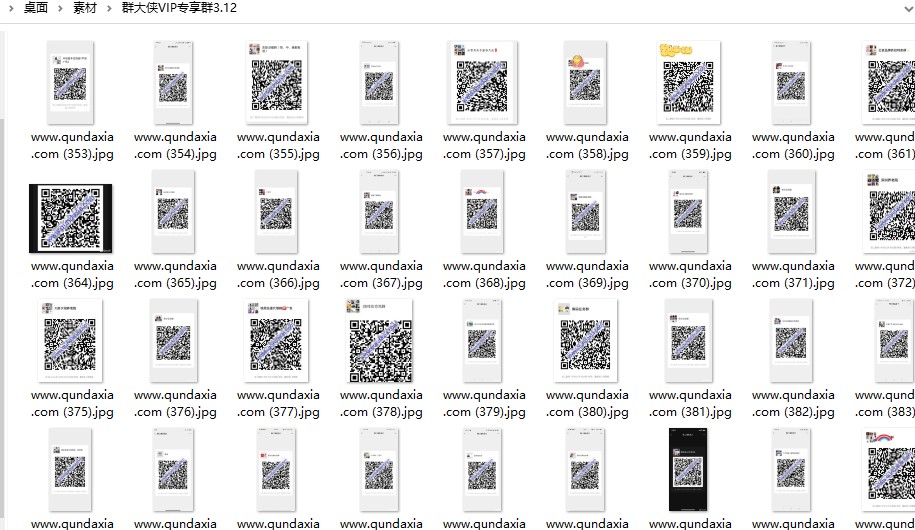This screenshot has height=530, width=915.
Task: Click file name www.qundaxia.com (369).jpg
Action: click(587, 274)
